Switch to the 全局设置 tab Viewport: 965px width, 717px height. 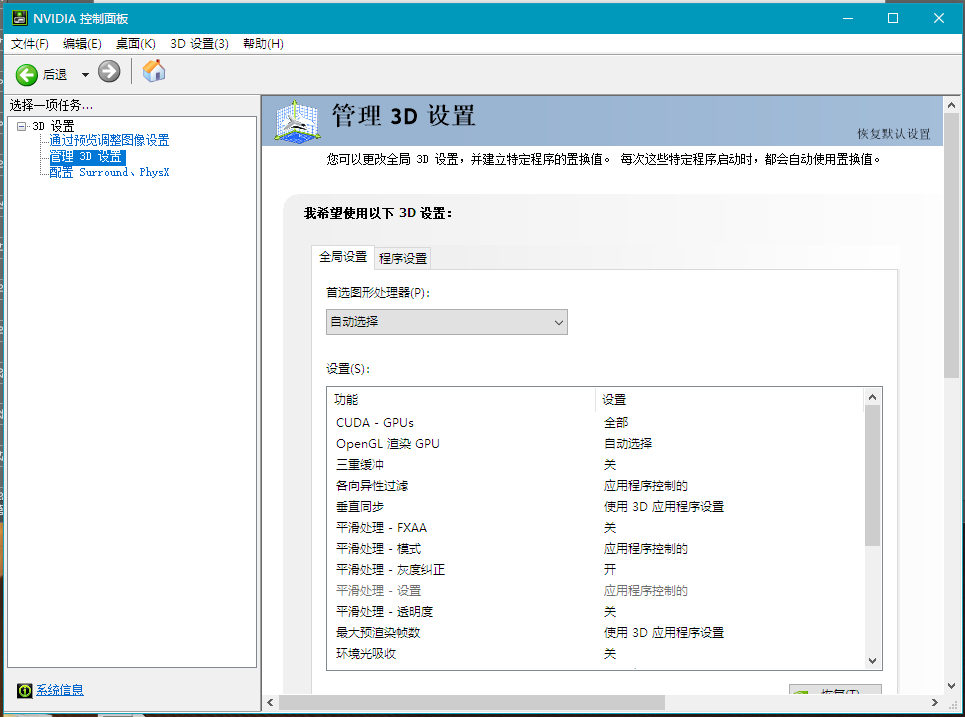click(343, 257)
